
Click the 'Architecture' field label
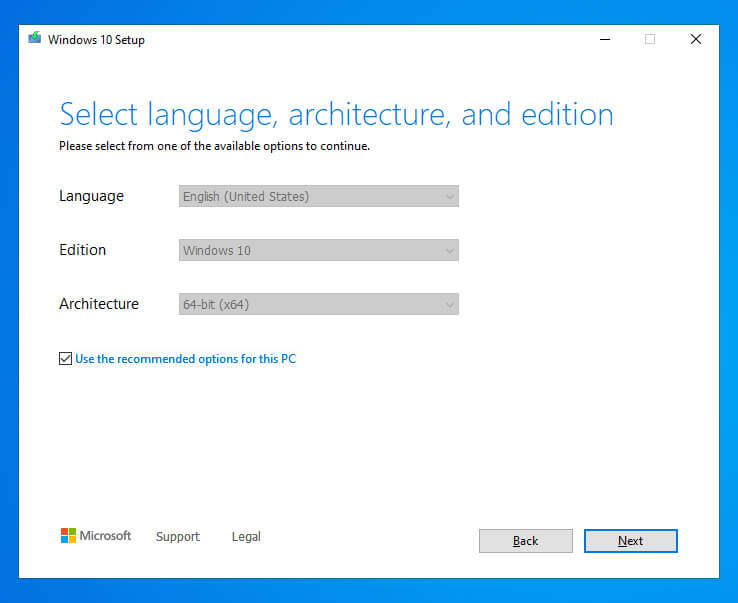pos(99,304)
